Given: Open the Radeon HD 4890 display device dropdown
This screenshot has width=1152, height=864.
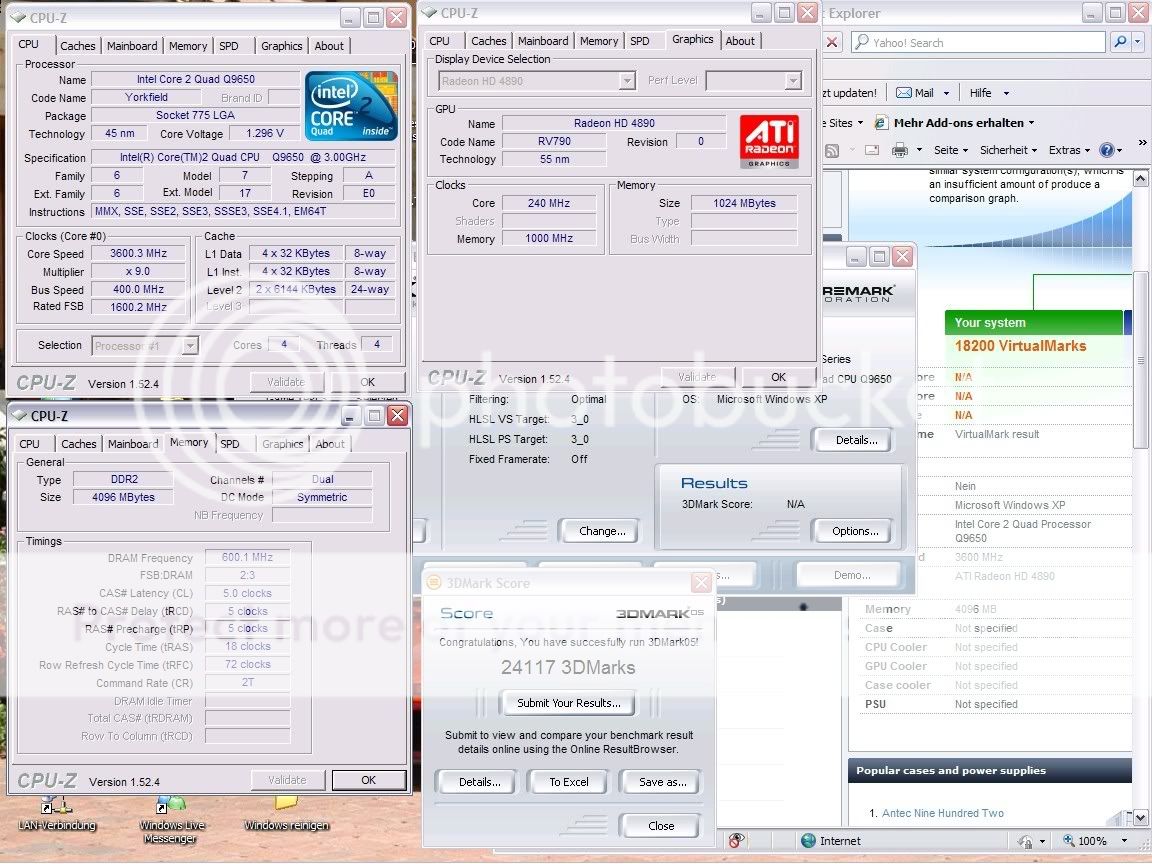Looking at the screenshot, I should tap(626, 81).
